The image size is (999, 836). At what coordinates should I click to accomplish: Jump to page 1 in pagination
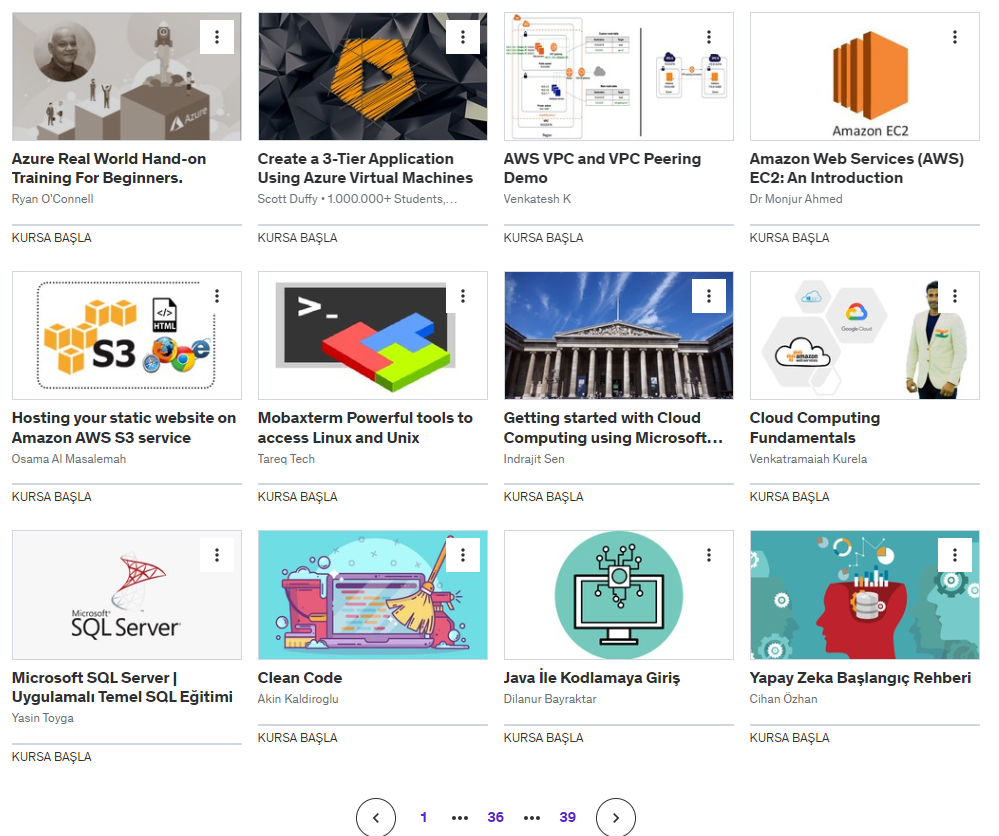pyautogui.click(x=424, y=817)
